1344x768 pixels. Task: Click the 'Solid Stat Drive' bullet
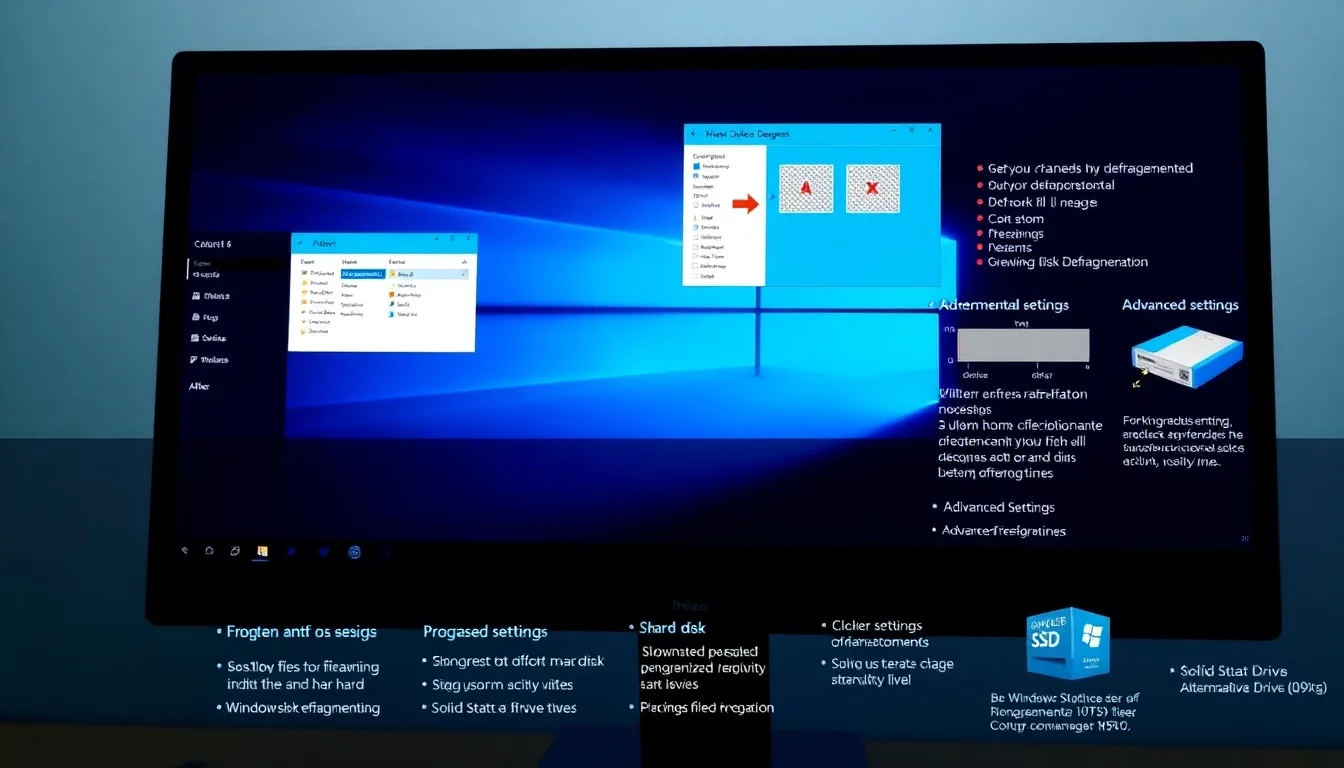pyautogui.click(x=1233, y=671)
